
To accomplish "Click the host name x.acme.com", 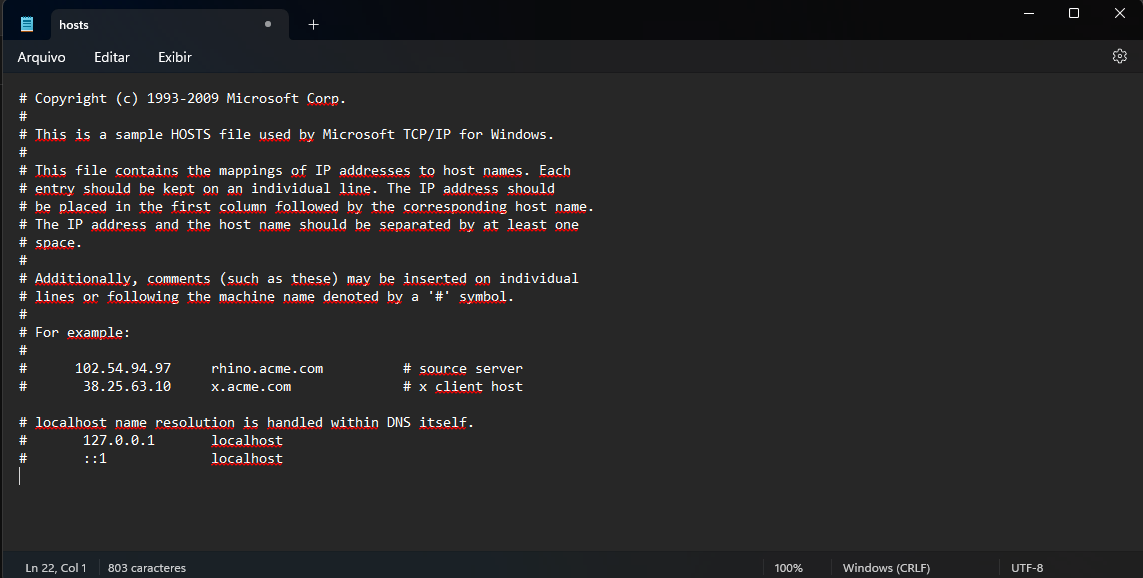I will tap(251, 386).
